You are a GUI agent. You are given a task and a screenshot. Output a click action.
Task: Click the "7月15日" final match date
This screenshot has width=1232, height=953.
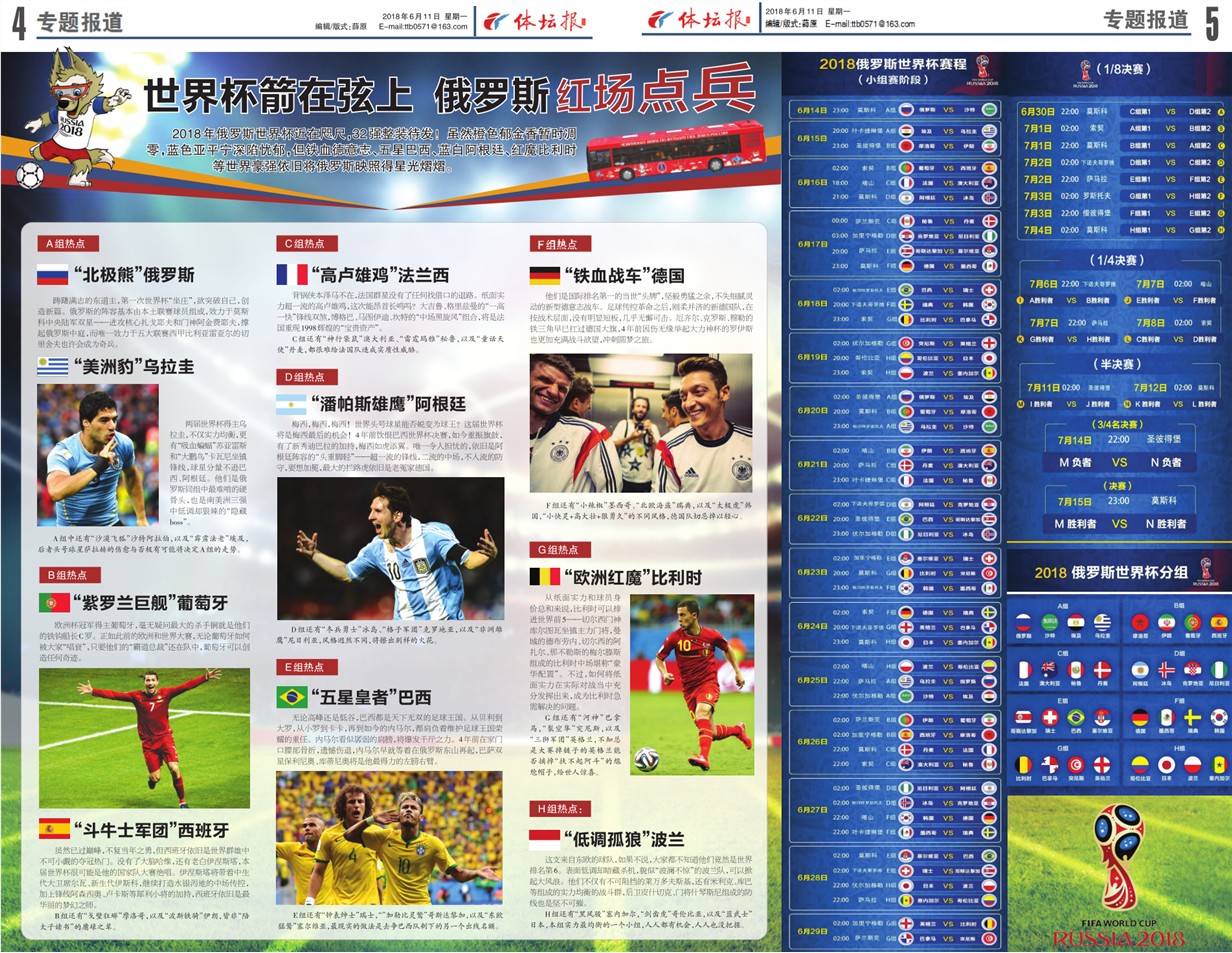point(1076,501)
